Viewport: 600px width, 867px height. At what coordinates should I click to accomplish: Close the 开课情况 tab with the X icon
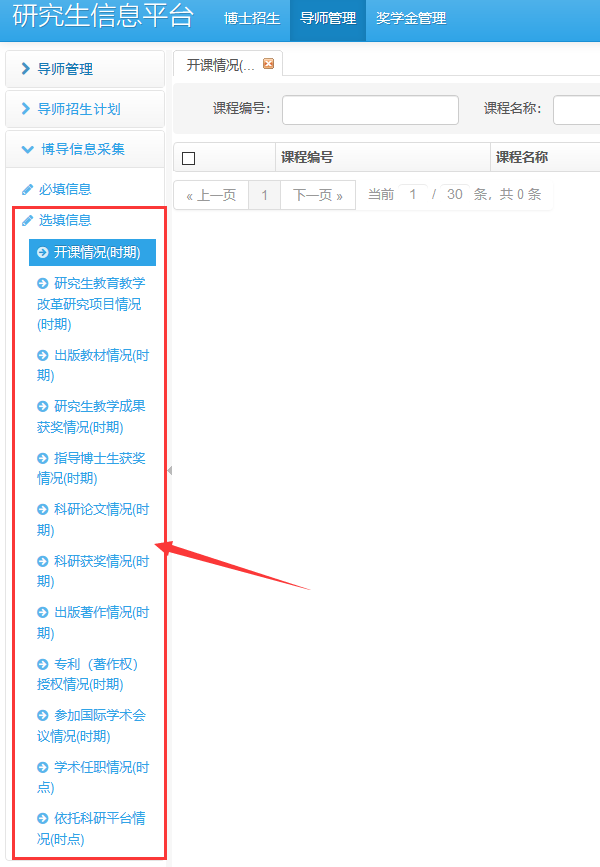pos(268,64)
